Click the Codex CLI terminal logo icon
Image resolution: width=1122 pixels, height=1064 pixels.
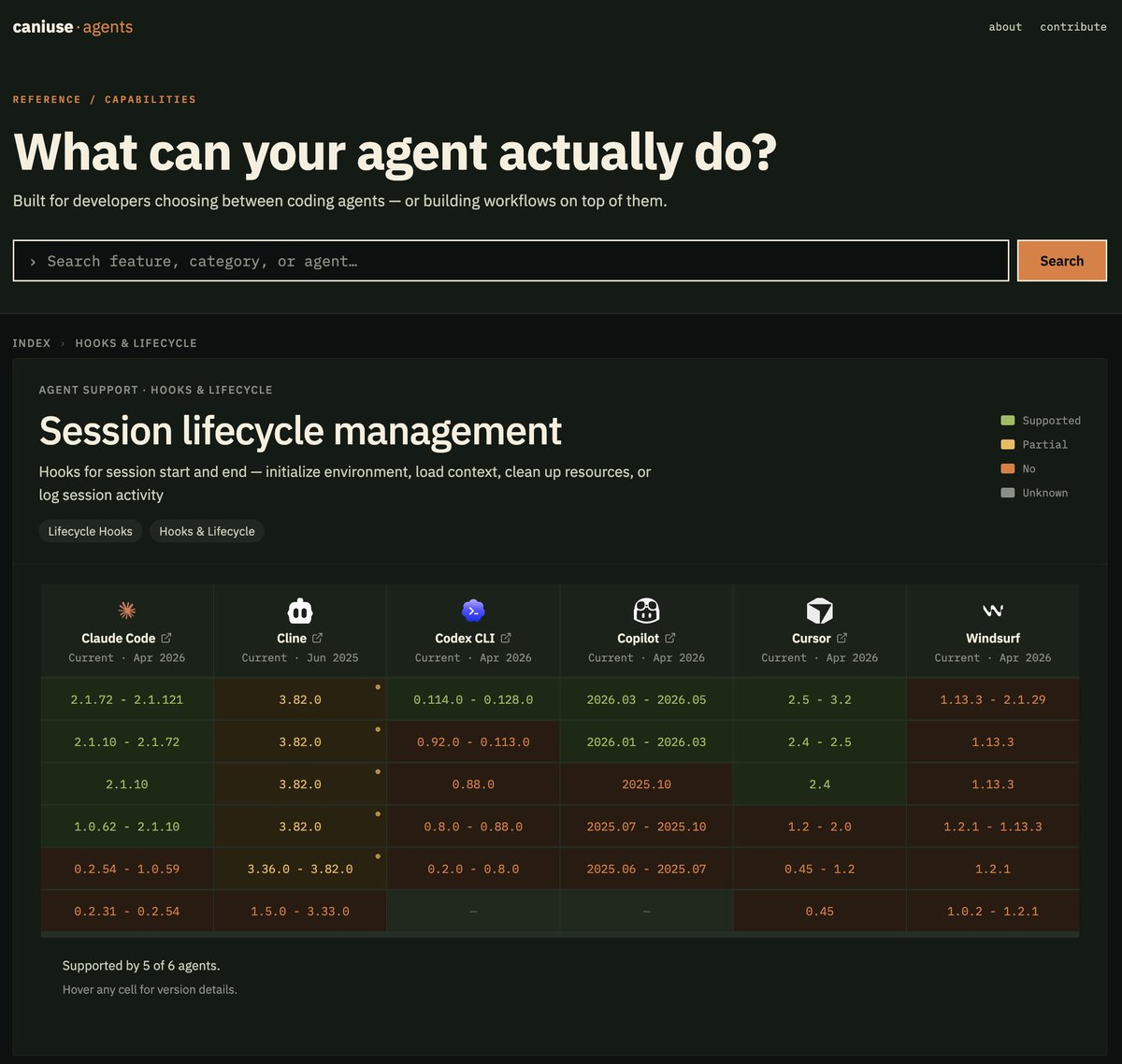coord(473,611)
